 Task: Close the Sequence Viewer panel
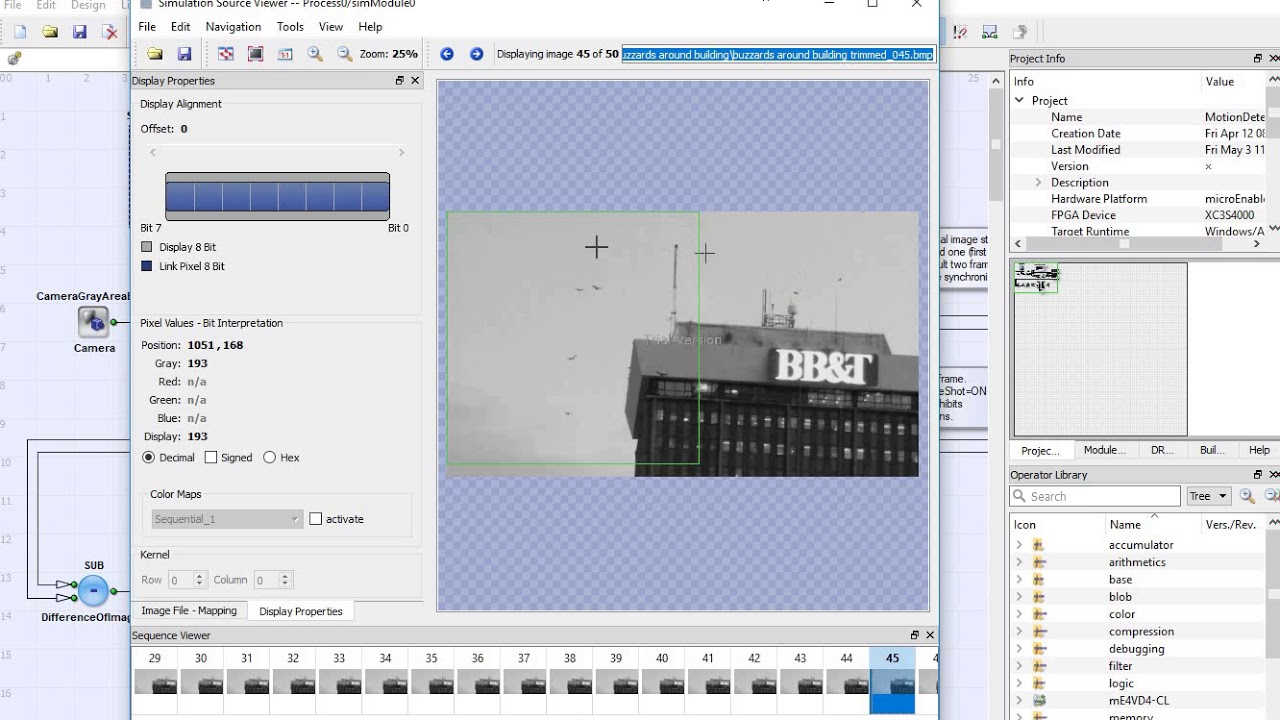click(930, 635)
